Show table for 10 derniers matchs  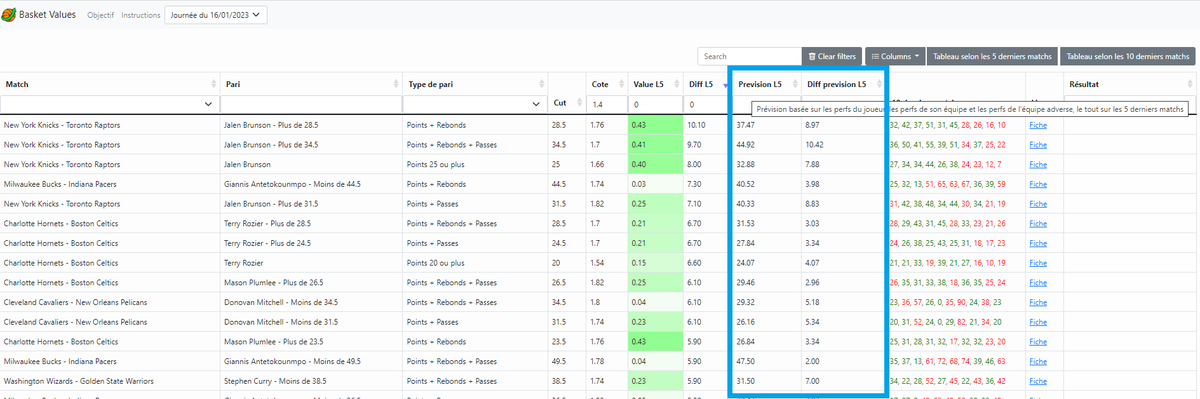1128,57
